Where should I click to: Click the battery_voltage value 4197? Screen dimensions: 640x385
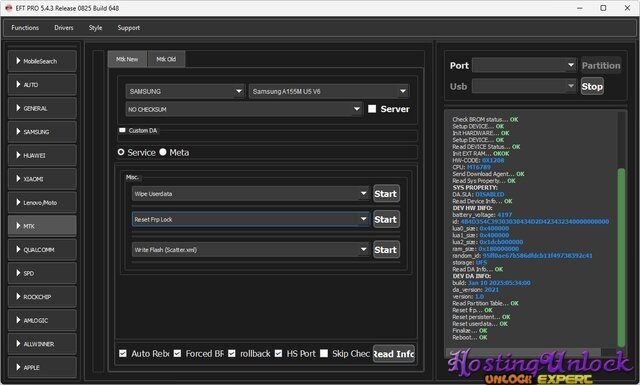(x=504, y=215)
